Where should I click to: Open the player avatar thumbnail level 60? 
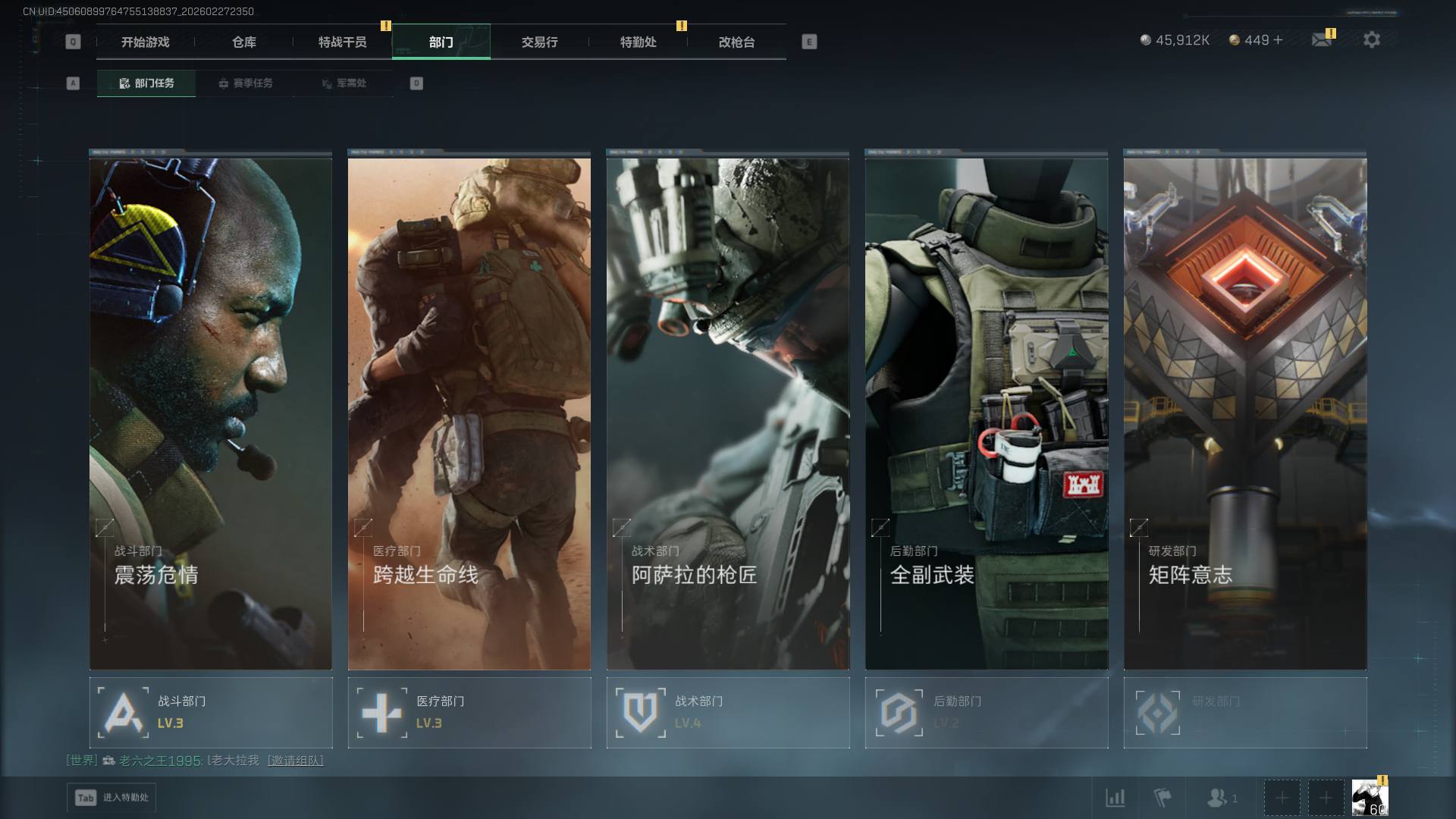click(x=1370, y=798)
